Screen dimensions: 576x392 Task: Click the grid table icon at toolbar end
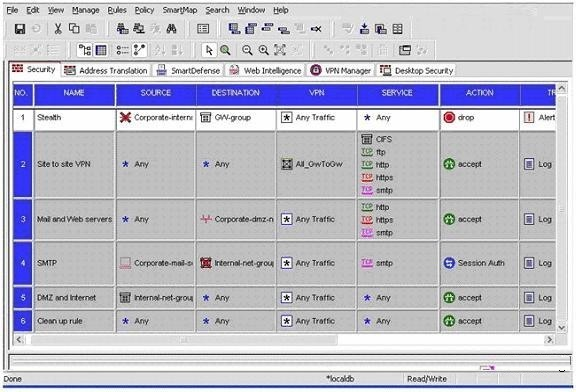click(x=397, y=29)
